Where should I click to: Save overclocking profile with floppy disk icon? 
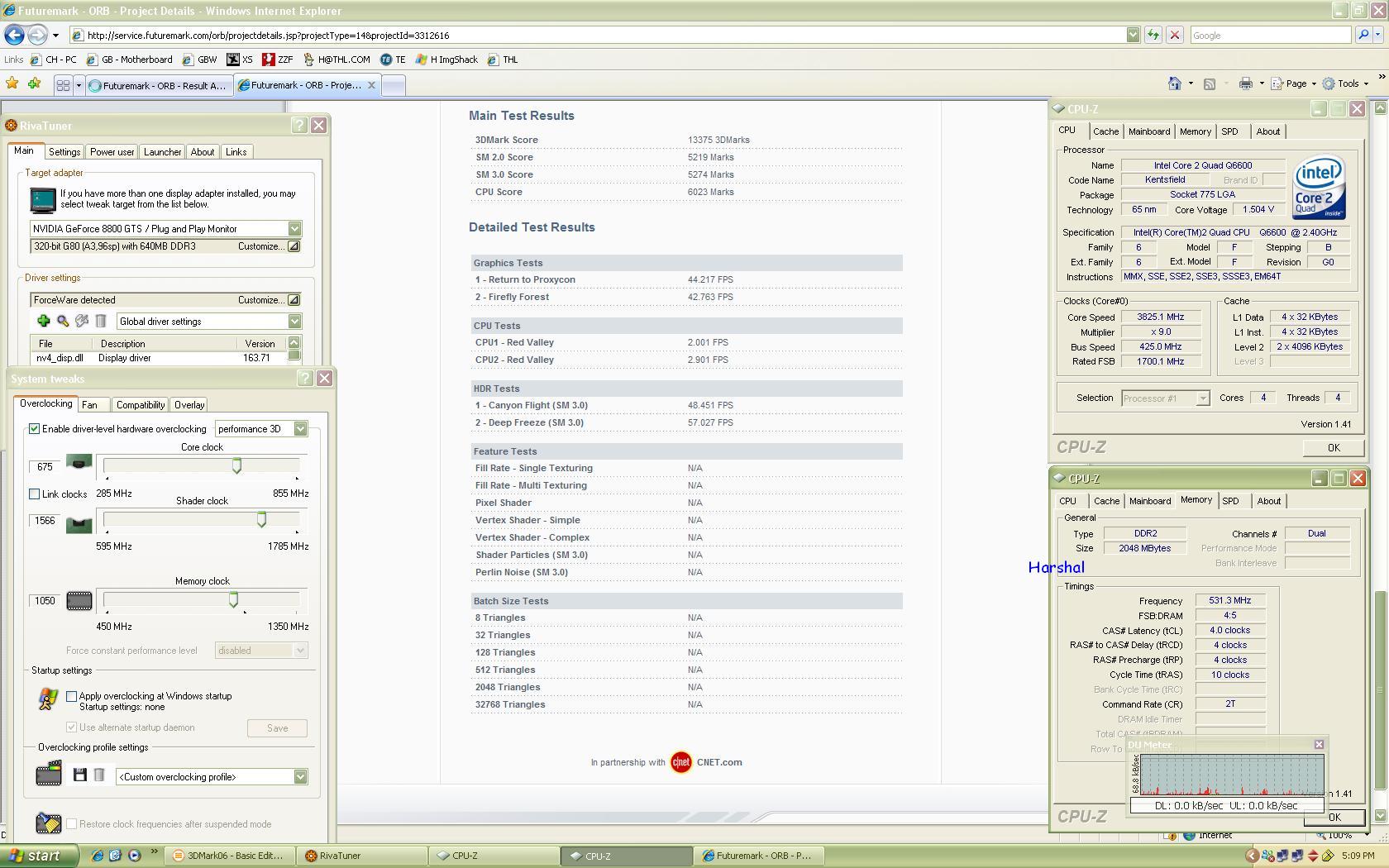pos(79,775)
